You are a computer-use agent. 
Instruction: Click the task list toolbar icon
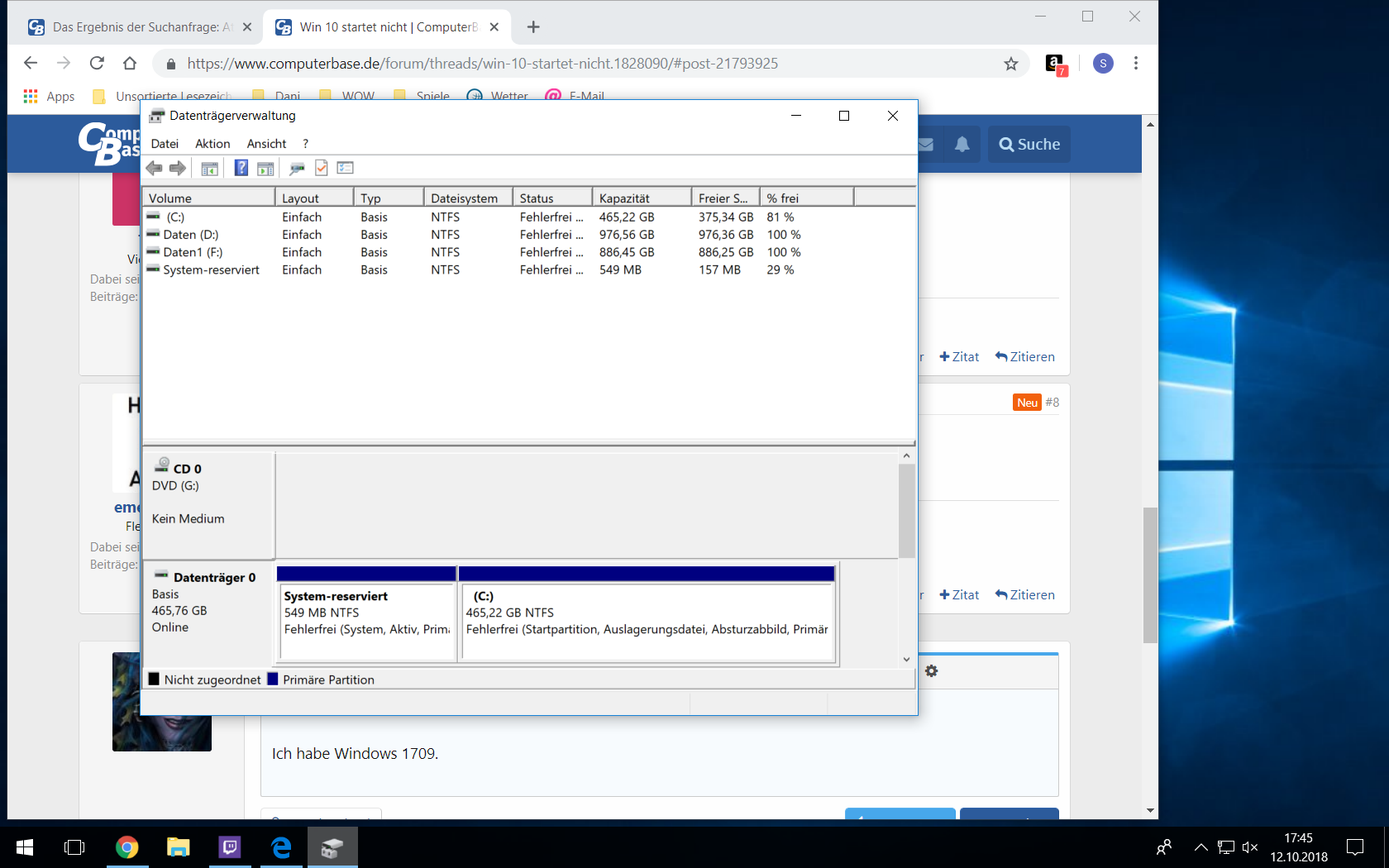pos(346,168)
